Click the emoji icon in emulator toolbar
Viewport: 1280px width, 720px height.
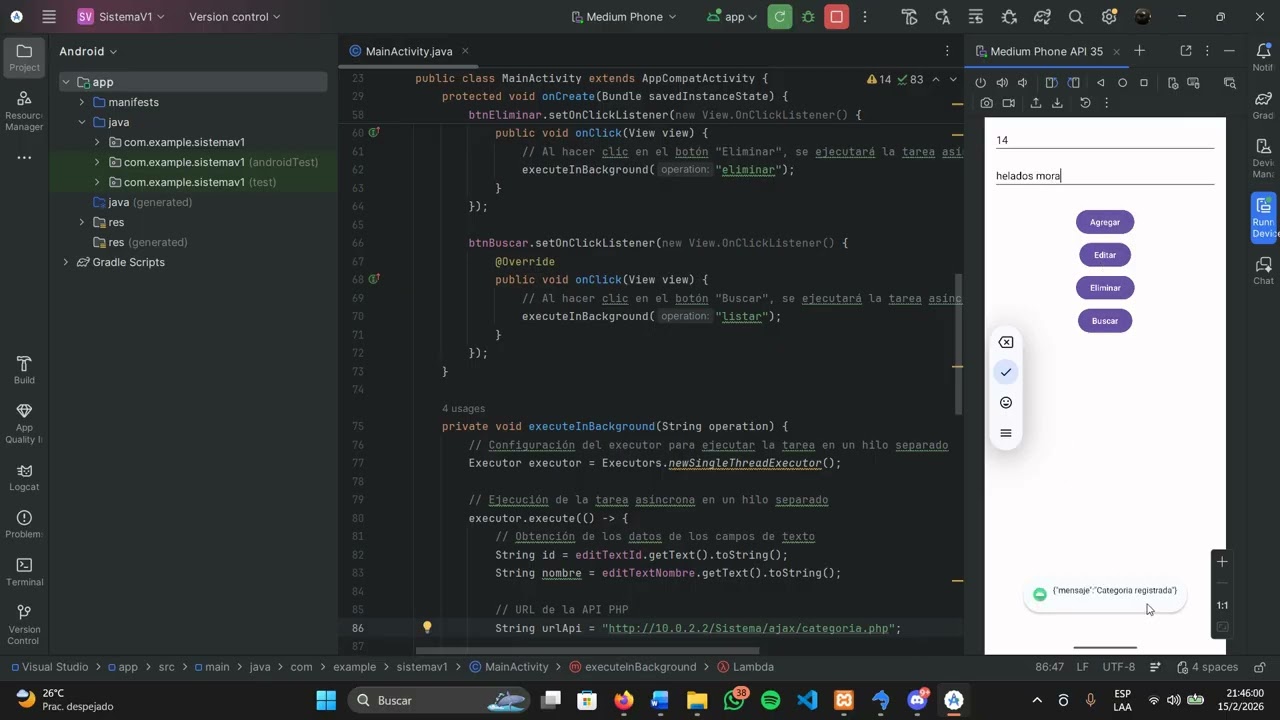(x=1006, y=403)
